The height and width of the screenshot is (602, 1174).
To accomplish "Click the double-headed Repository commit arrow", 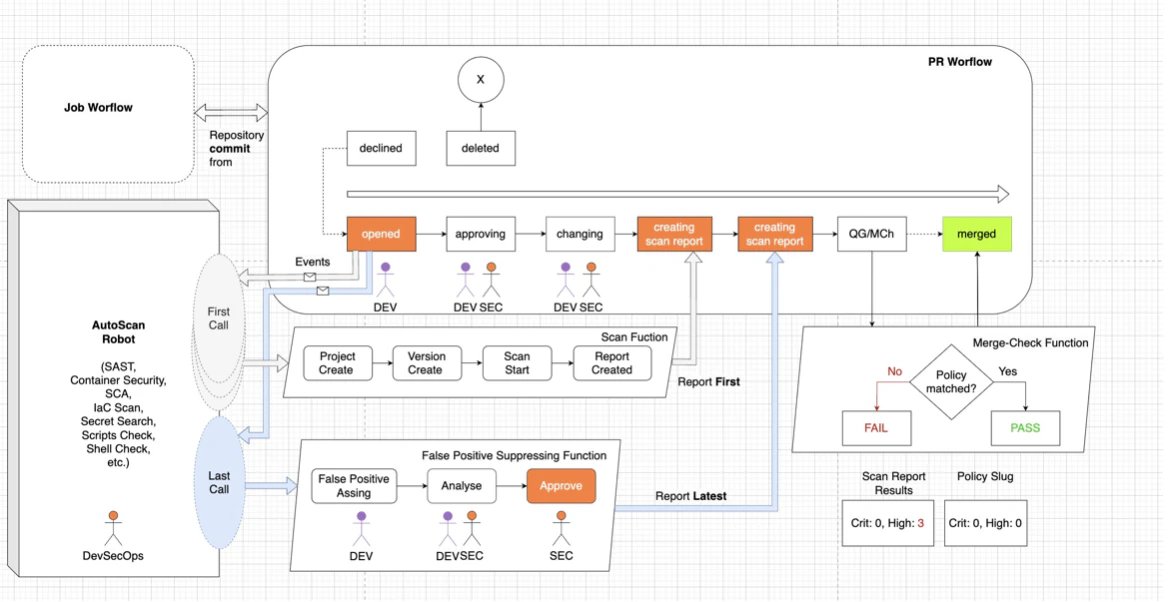I will (x=231, y=113).
